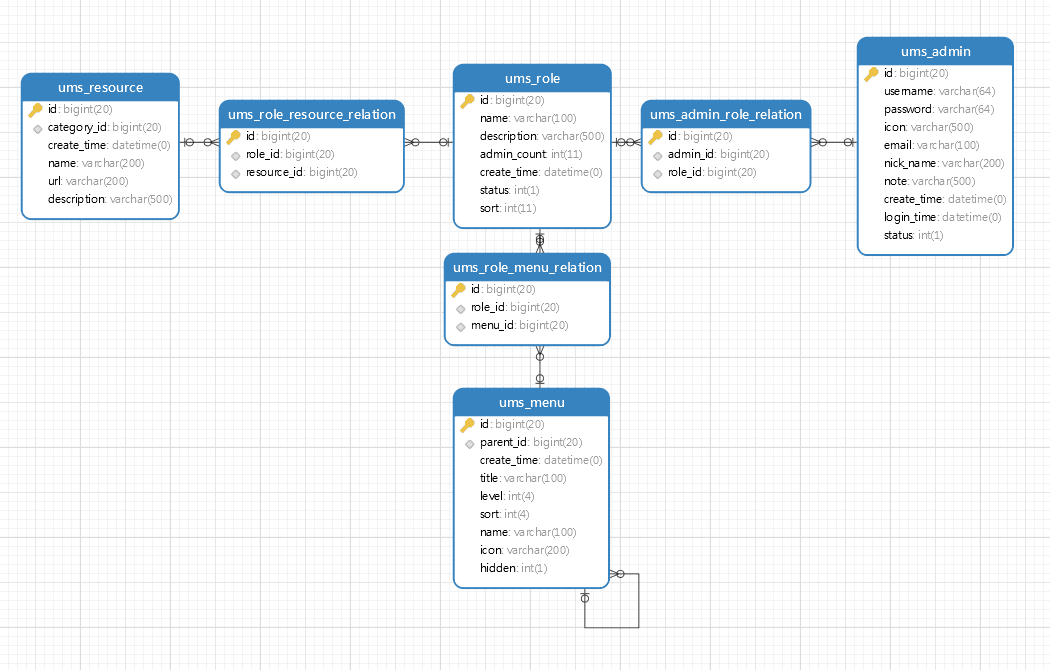Click relation line between ums_admin_role_relation and ums_admin
The height and width of the screenshot is (670, 1050).
pos(834,142)
